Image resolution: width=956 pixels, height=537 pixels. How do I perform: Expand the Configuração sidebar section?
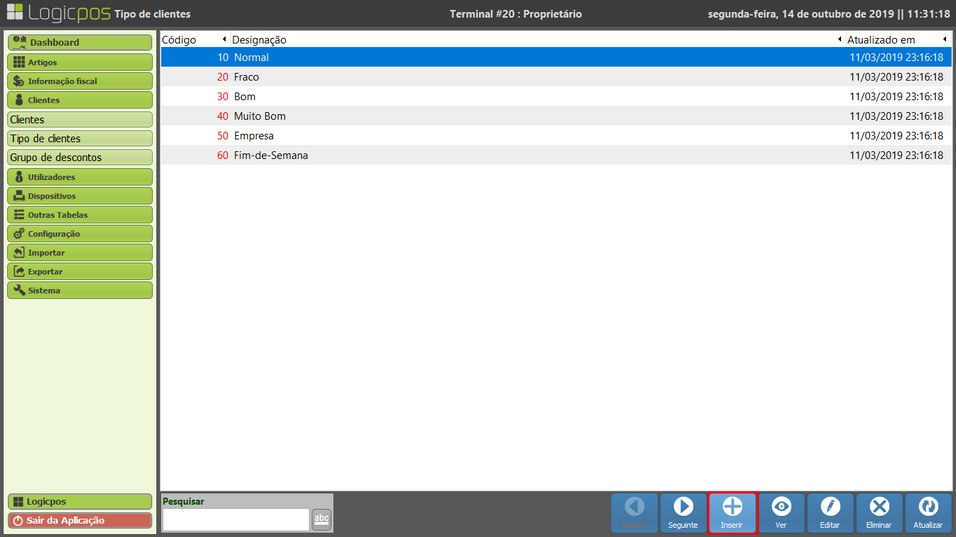(x=80, y=234)
